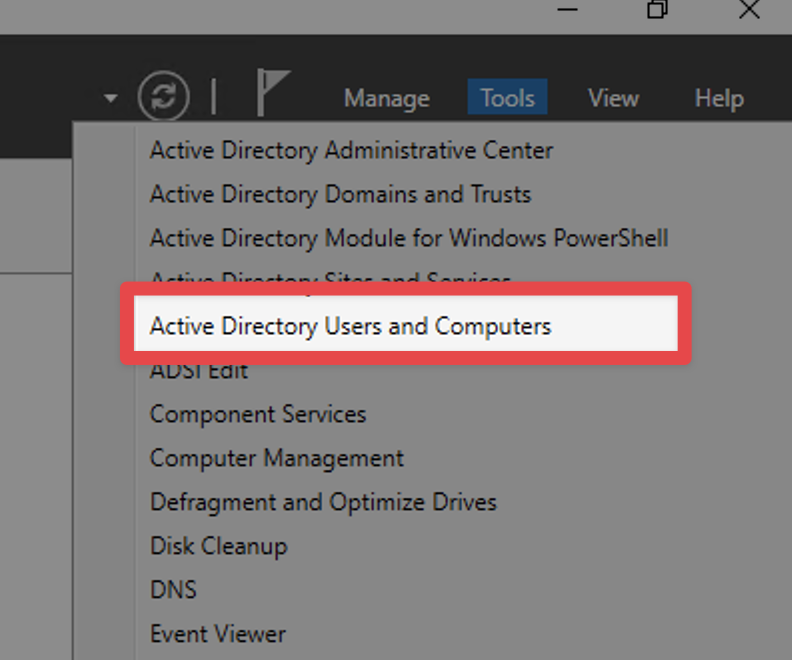Select Active Directory Domains and Trusts
This screenshot has width=792, height=660.
pyautogui.click(x=340, y=195)
